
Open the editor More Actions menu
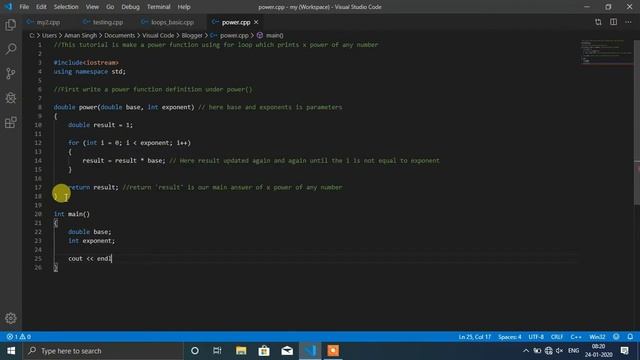(629, 22)
